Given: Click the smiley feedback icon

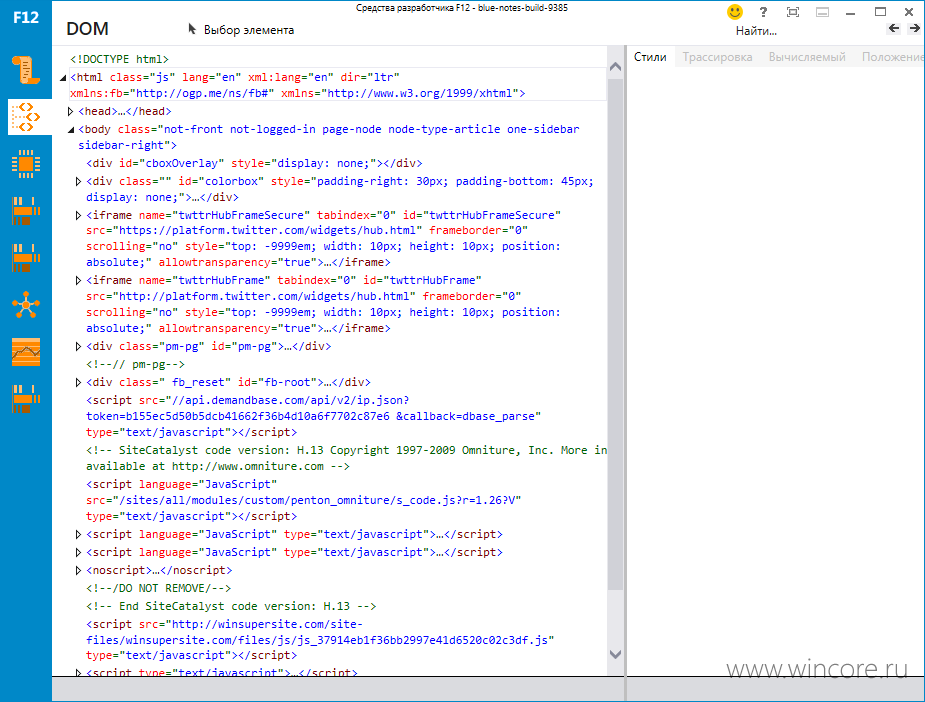Looking at the screenshot, I should click(x=734, y=12).
